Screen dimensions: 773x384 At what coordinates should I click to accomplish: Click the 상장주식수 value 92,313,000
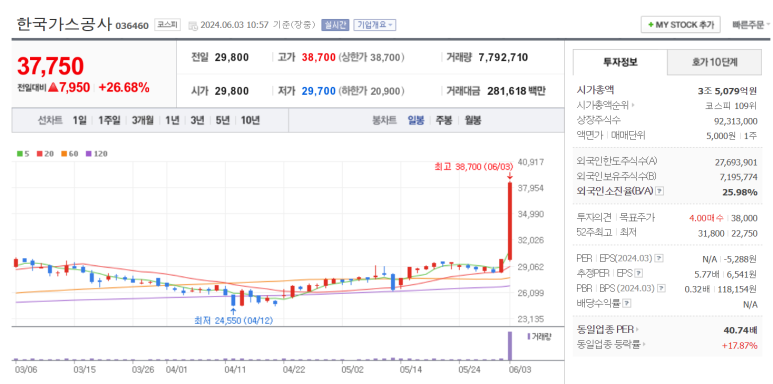click(x=736, y=121)
